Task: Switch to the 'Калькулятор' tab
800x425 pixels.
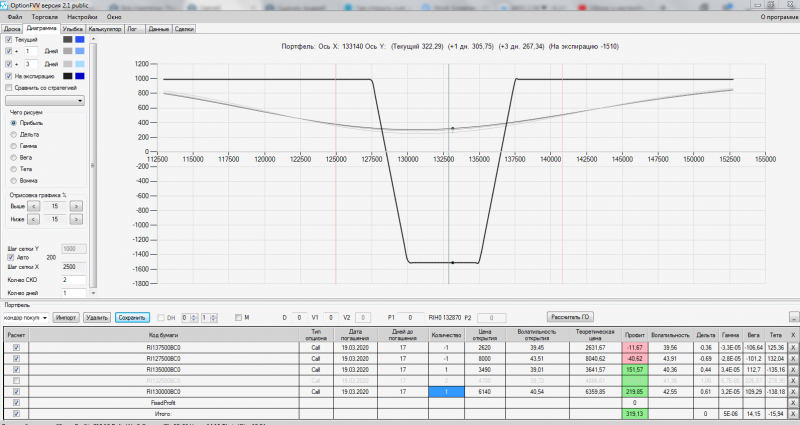Action: [105, 29]
